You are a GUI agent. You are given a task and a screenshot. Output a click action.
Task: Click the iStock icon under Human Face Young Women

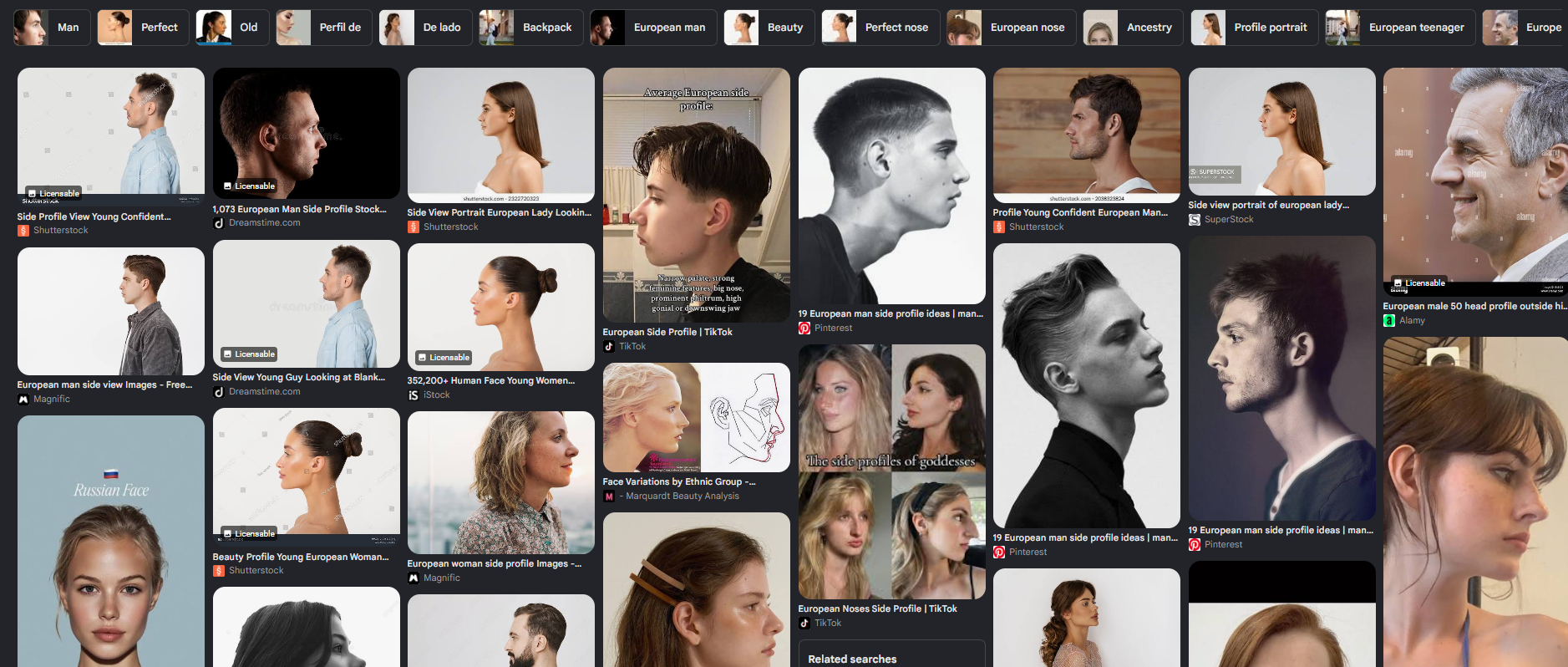click(x=414, y=395)
